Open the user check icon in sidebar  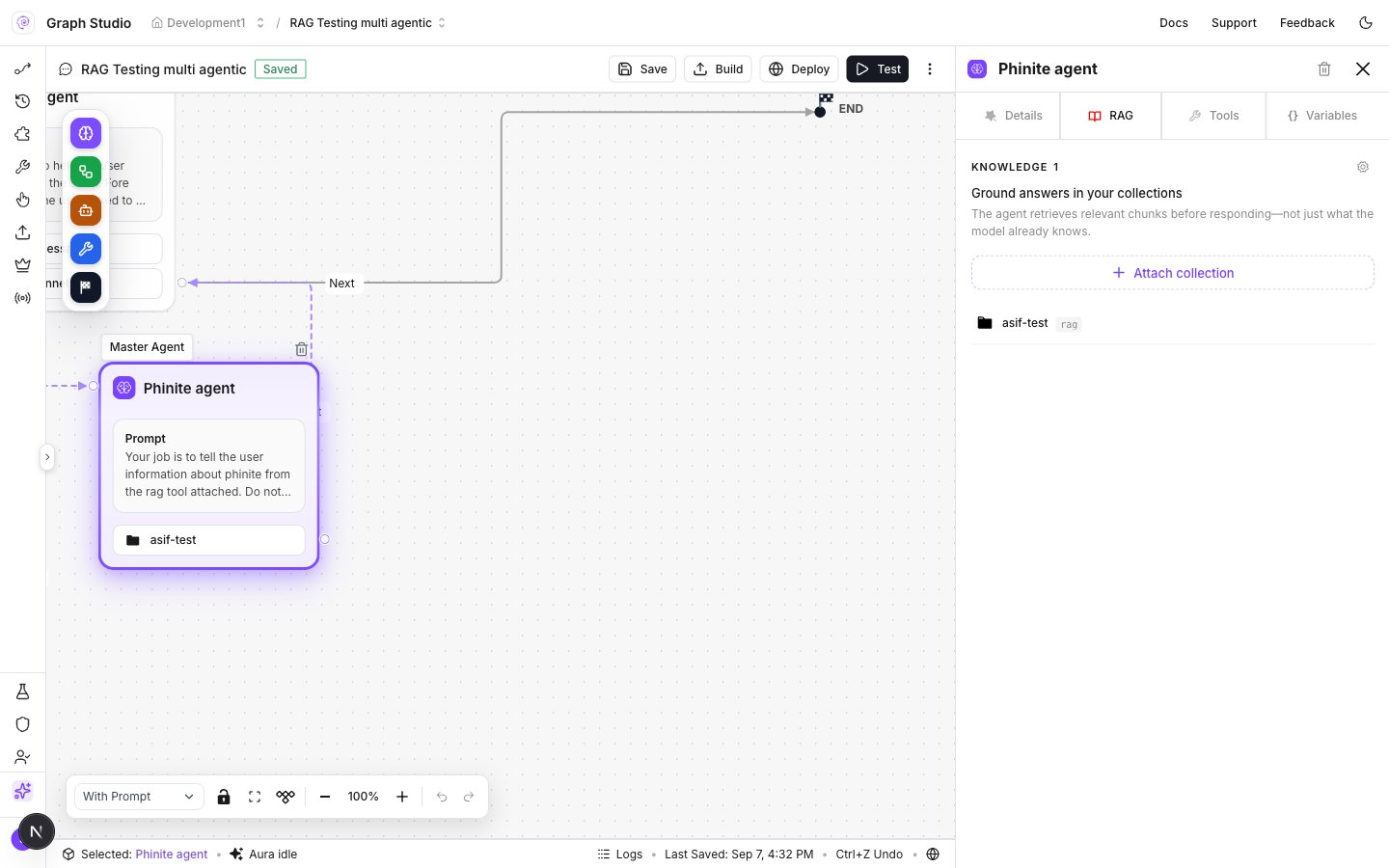click(x=23, y=757)
